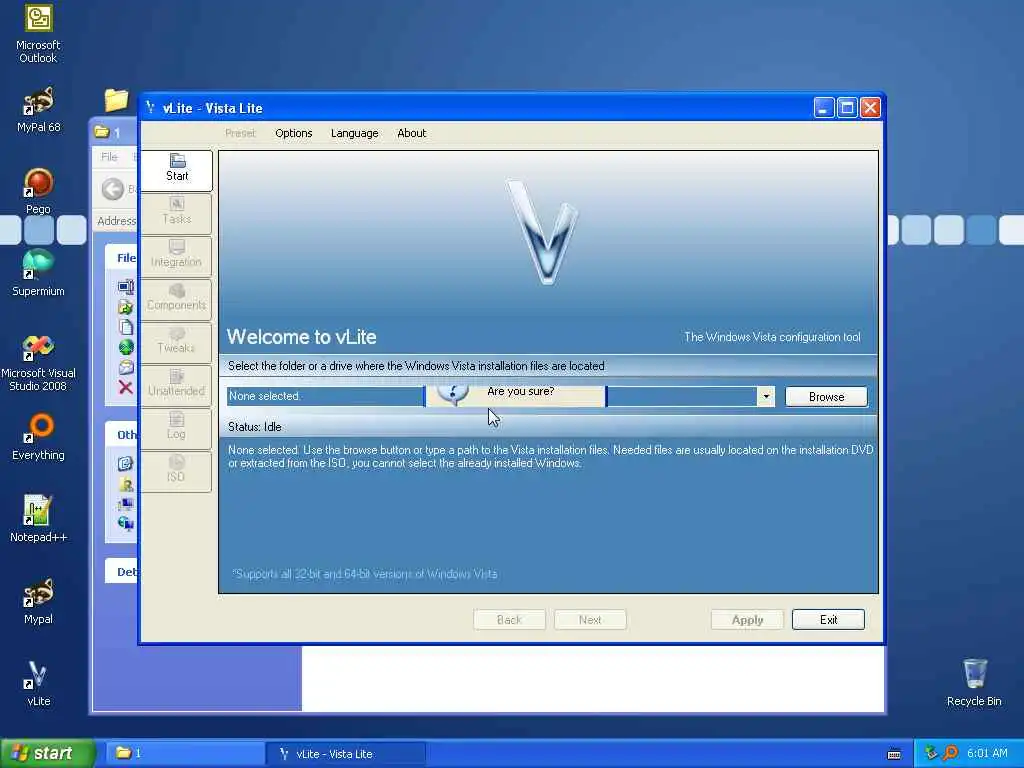This screenshot has height=768, width=1024.
Task: Click the Browse button
Action: tap(826, 396)
